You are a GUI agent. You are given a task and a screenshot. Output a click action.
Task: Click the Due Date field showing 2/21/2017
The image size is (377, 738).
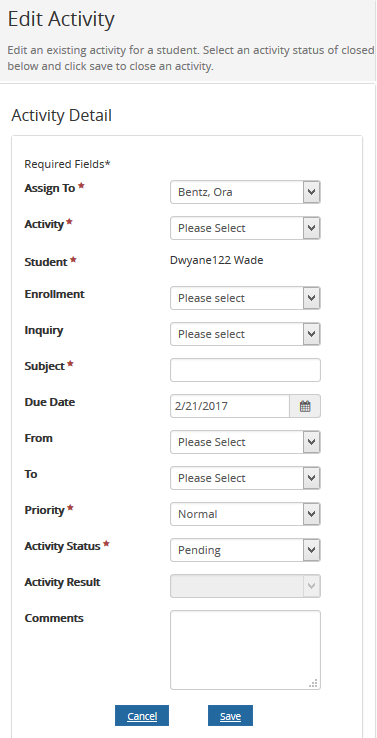[x=230, y=406]
